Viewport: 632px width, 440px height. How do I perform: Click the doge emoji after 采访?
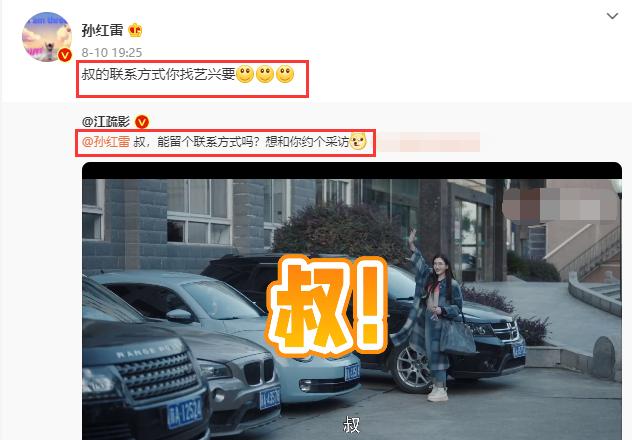click(358, 141)
